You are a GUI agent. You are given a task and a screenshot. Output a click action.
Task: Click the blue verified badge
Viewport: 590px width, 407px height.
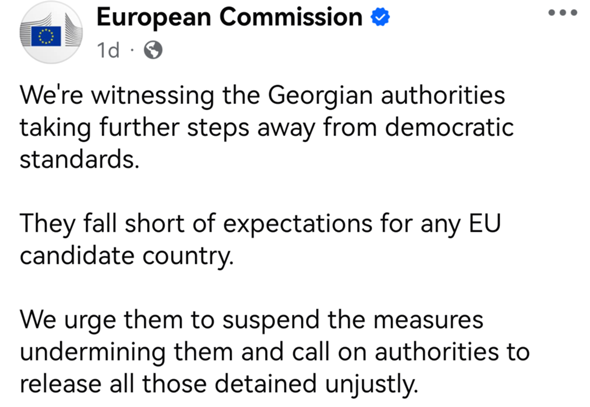pyautogui.click(x=380, y=17)
